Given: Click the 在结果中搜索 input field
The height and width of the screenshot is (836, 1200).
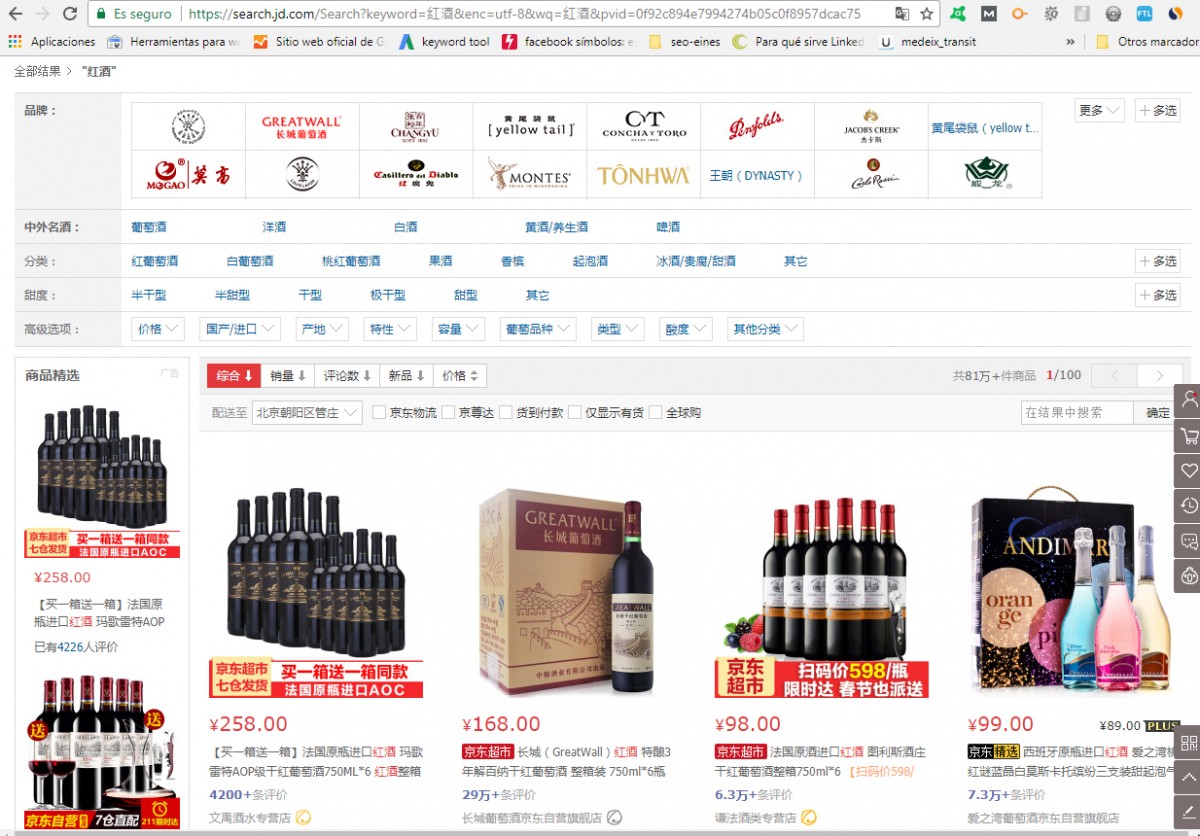Looking at the screenshot, I should click(x=1076, y=412).
